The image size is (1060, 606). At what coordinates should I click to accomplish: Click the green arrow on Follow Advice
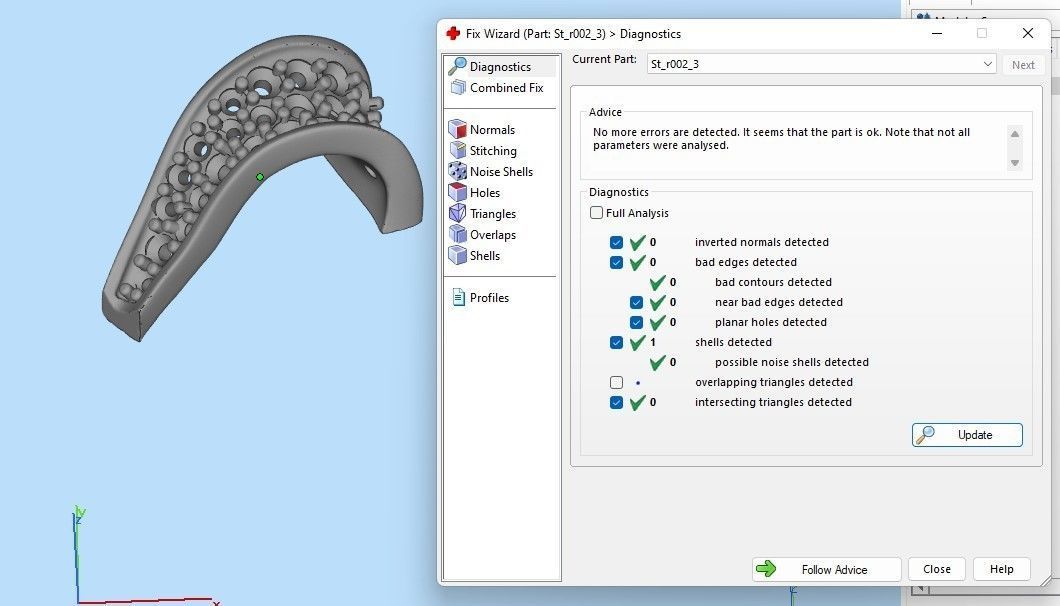(x=766, y=569)
